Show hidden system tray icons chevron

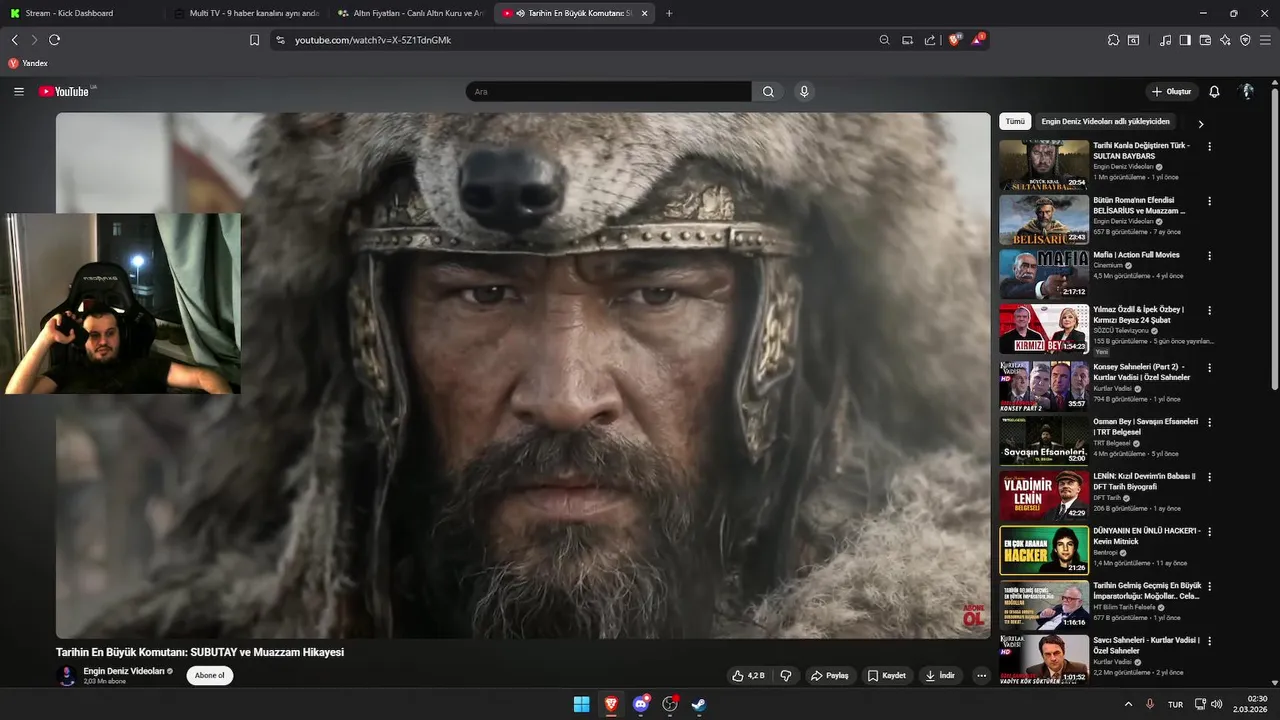click(x=1128, y=704)
